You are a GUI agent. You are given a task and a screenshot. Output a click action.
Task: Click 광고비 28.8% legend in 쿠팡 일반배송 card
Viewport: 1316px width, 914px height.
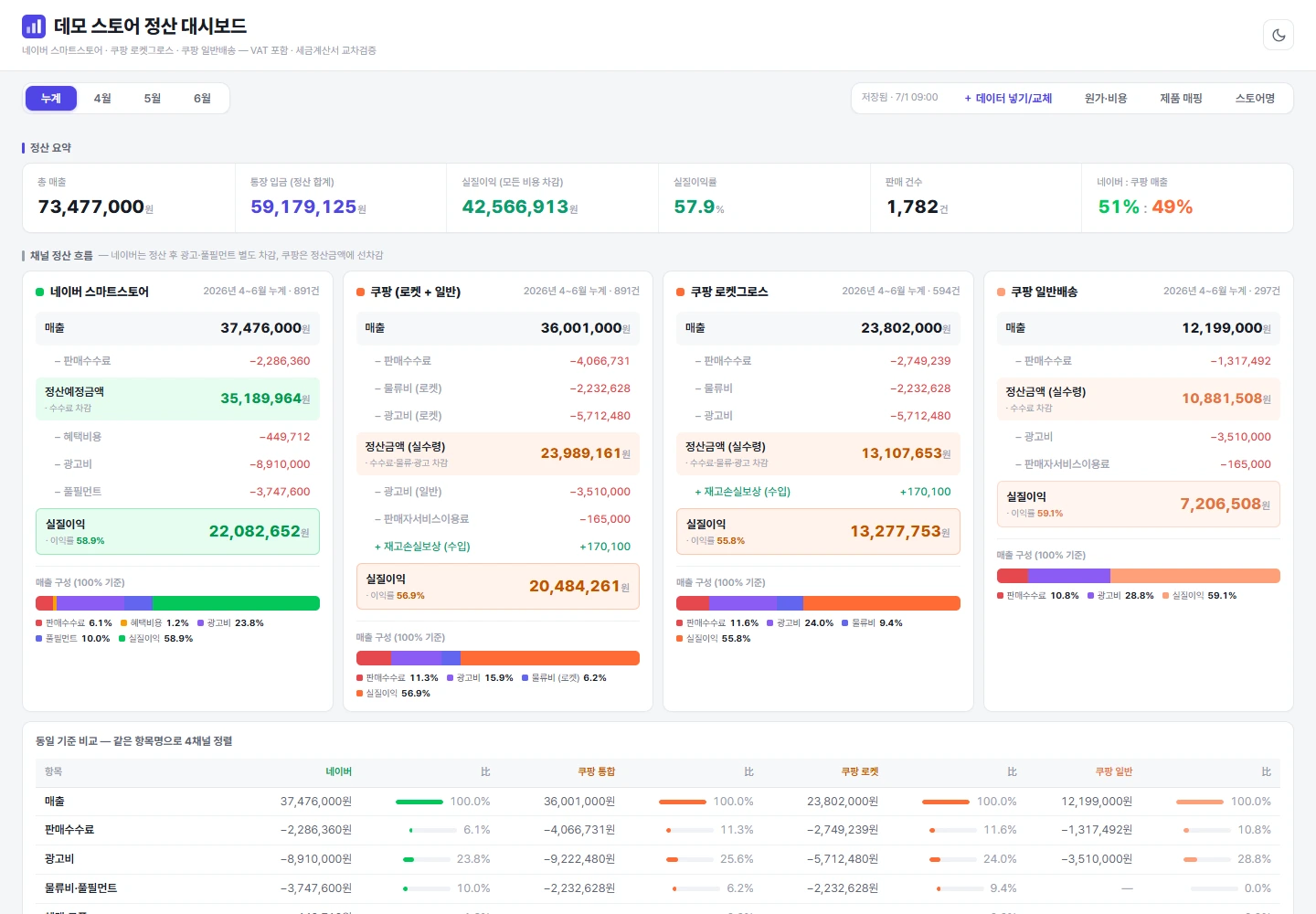pyautogui.click(x=1120, y=596)
